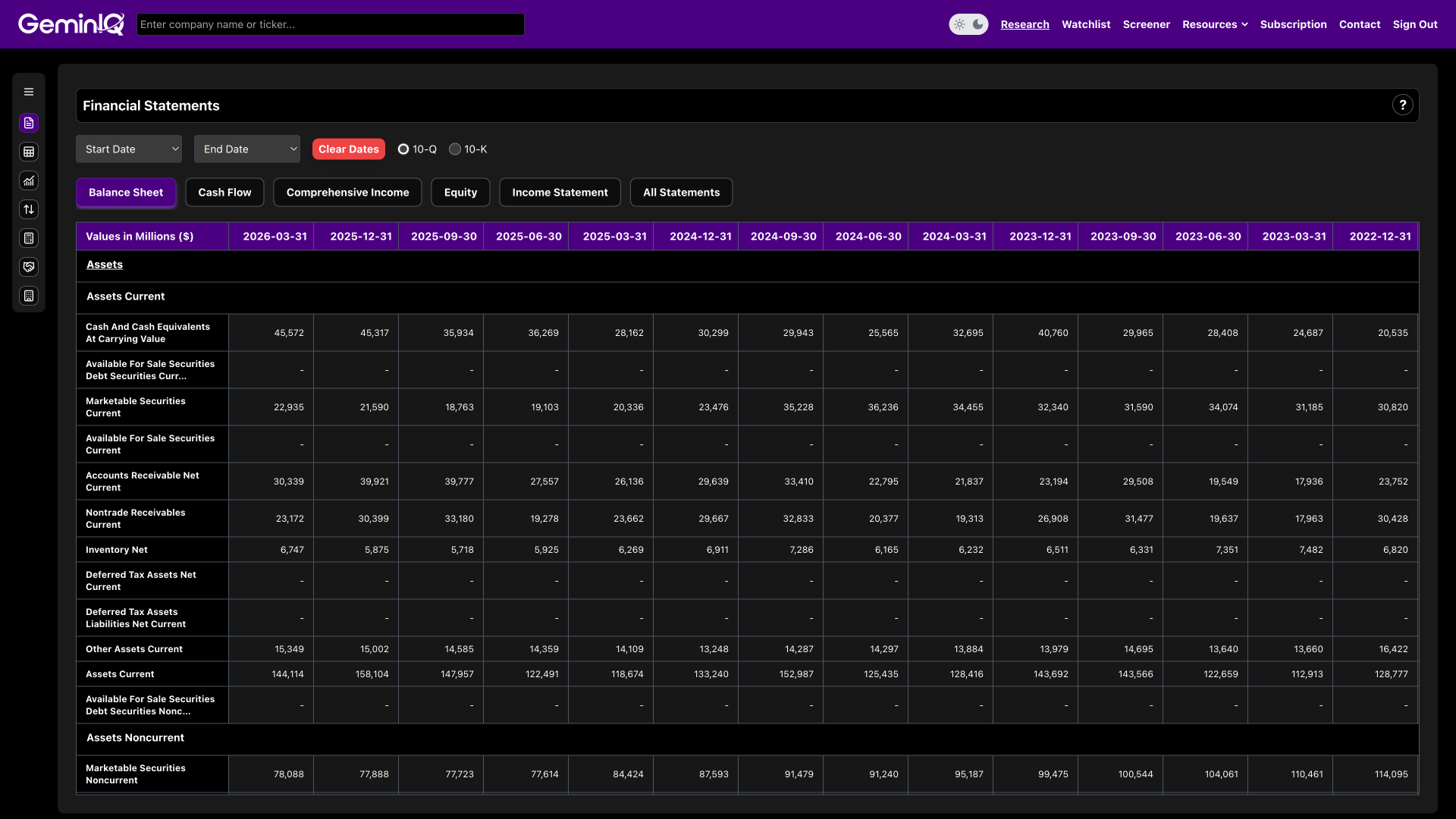1456x819 pixels.
Task: Click marketable securities value 22,935
Action: [289, 407]
